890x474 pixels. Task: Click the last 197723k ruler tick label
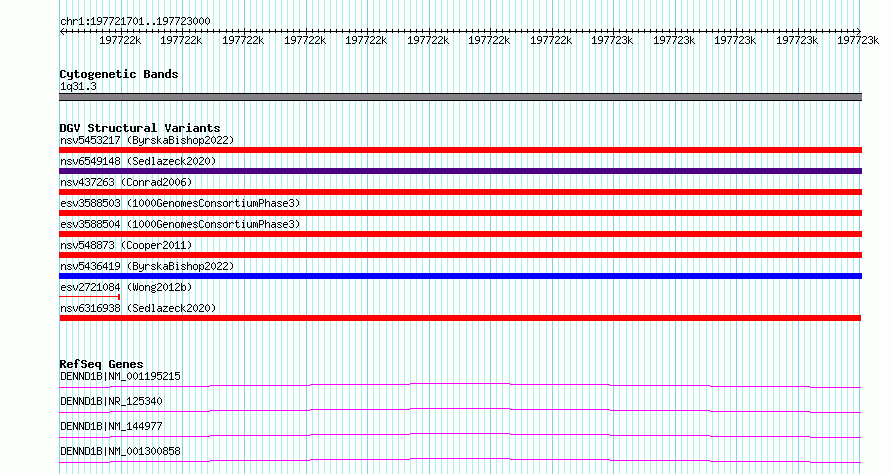pyautogui.click(x=858, y=40)
